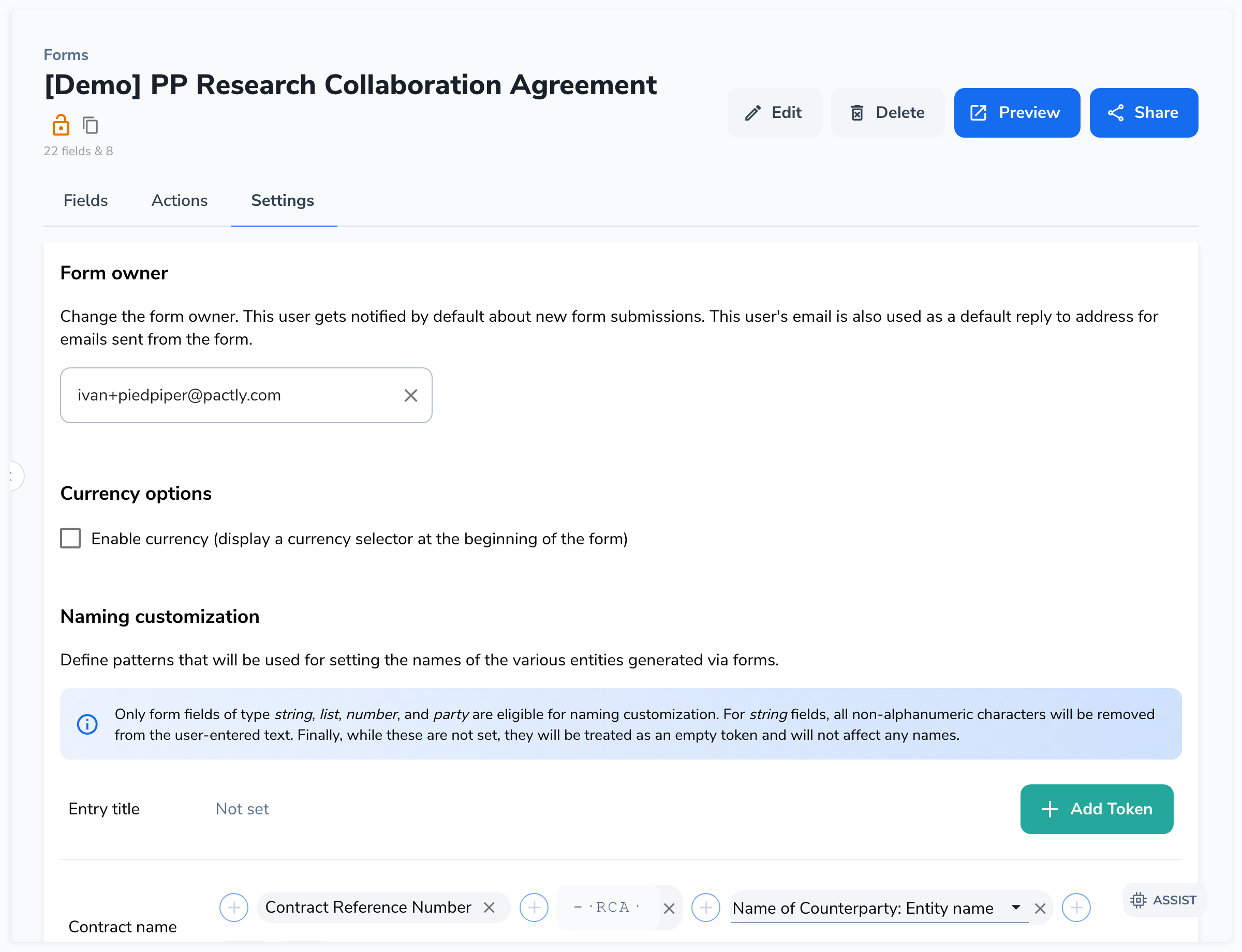1242x952 pixels.
Task: Clear the form owner email field
Action: coord(411,395)
